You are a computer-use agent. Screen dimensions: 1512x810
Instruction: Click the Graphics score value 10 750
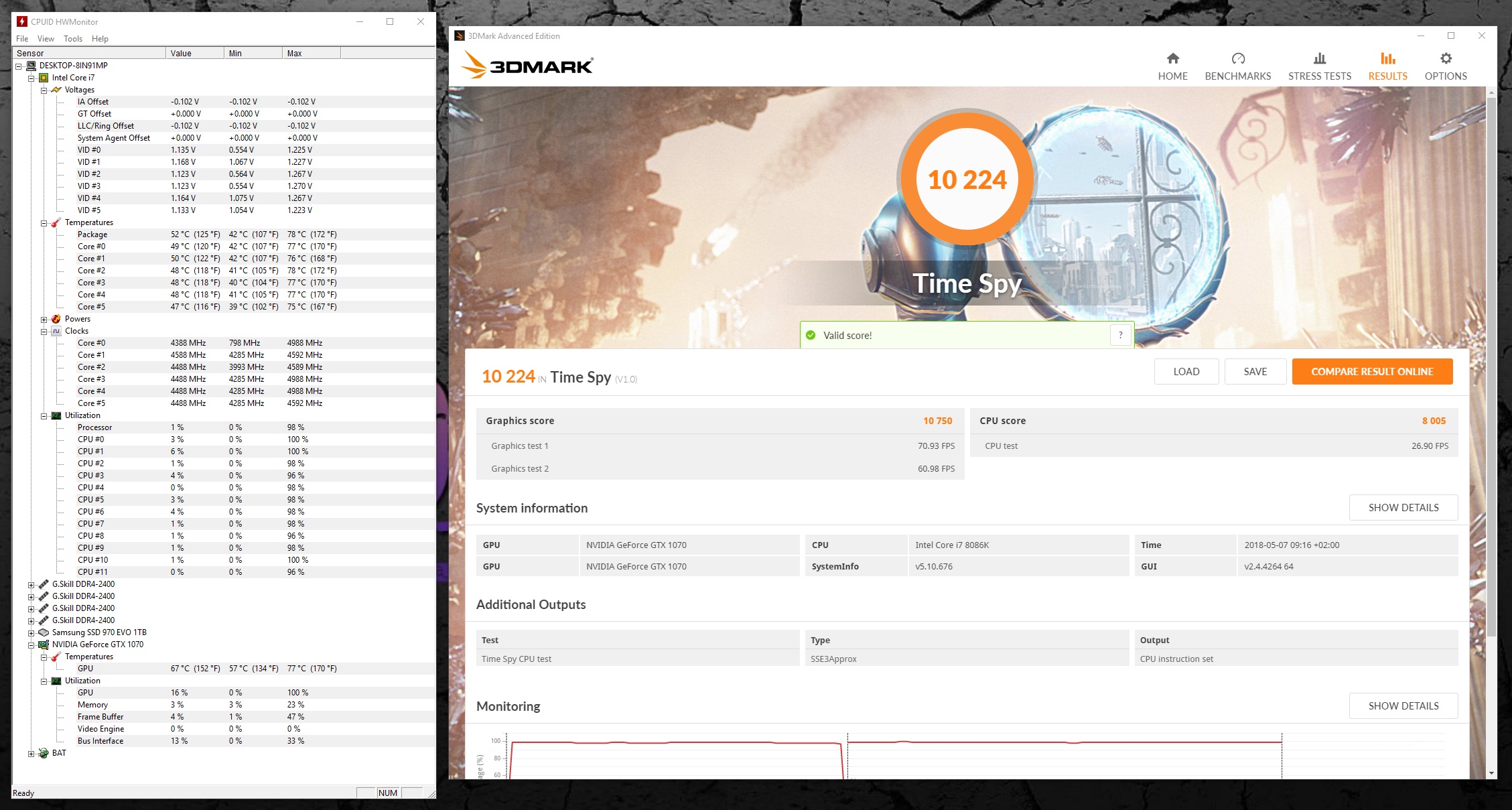coord(937,421)
